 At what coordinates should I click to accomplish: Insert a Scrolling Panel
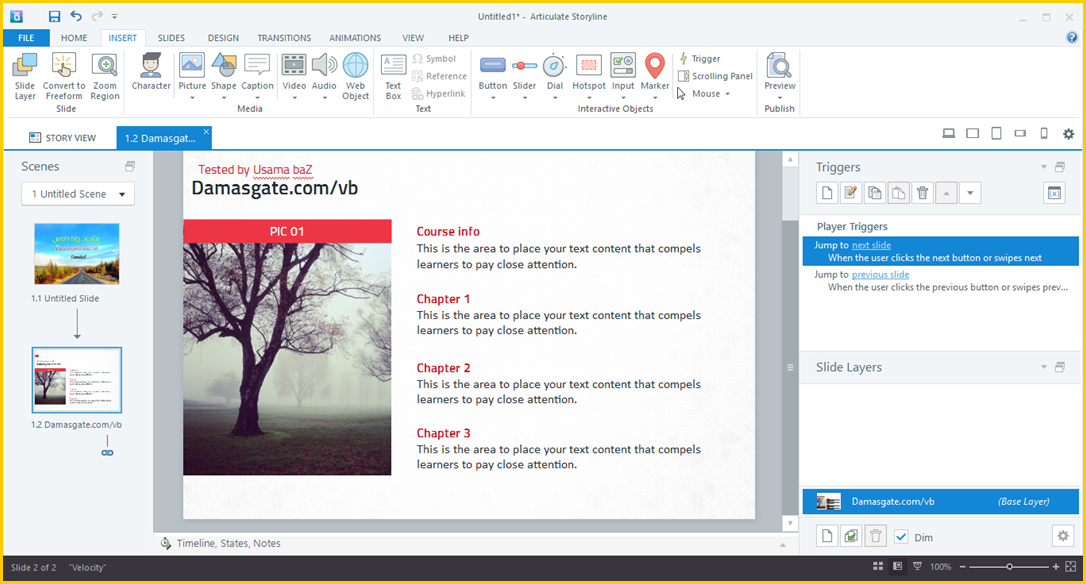pyautogui.click(x=715, y=76)
